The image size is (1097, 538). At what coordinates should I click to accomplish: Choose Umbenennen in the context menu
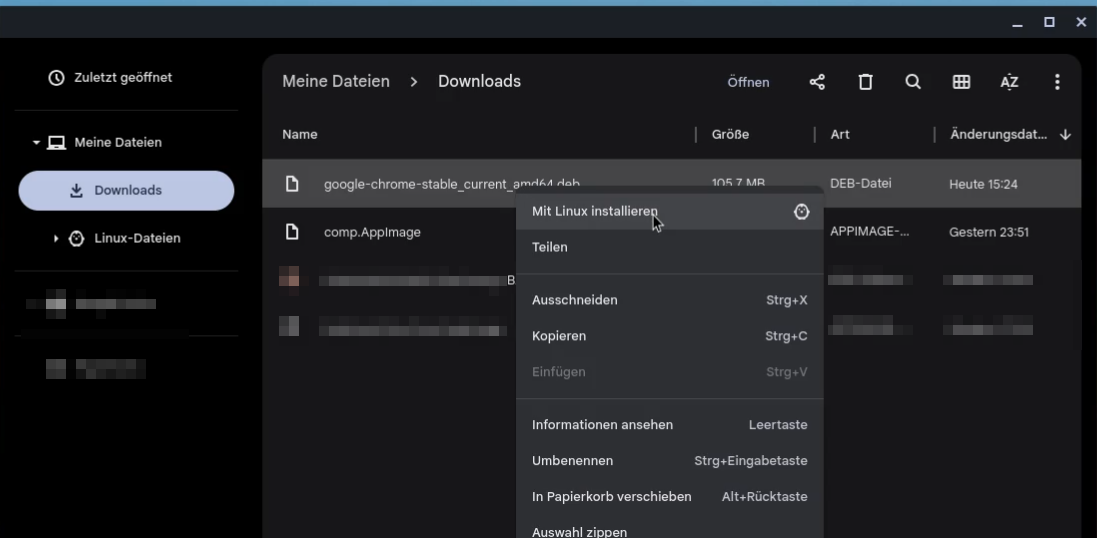[x=670, y=460]
